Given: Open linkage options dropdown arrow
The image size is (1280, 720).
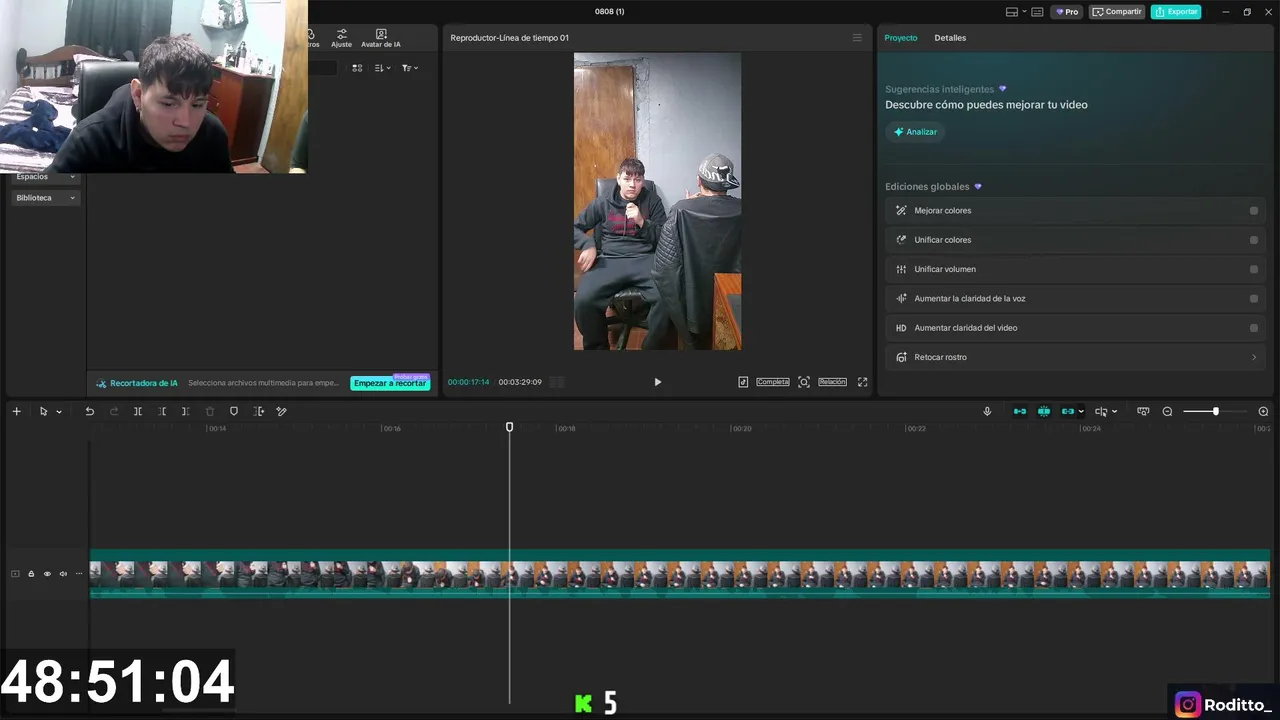Looking at the screenshot, I should [x=1081, y=411].
